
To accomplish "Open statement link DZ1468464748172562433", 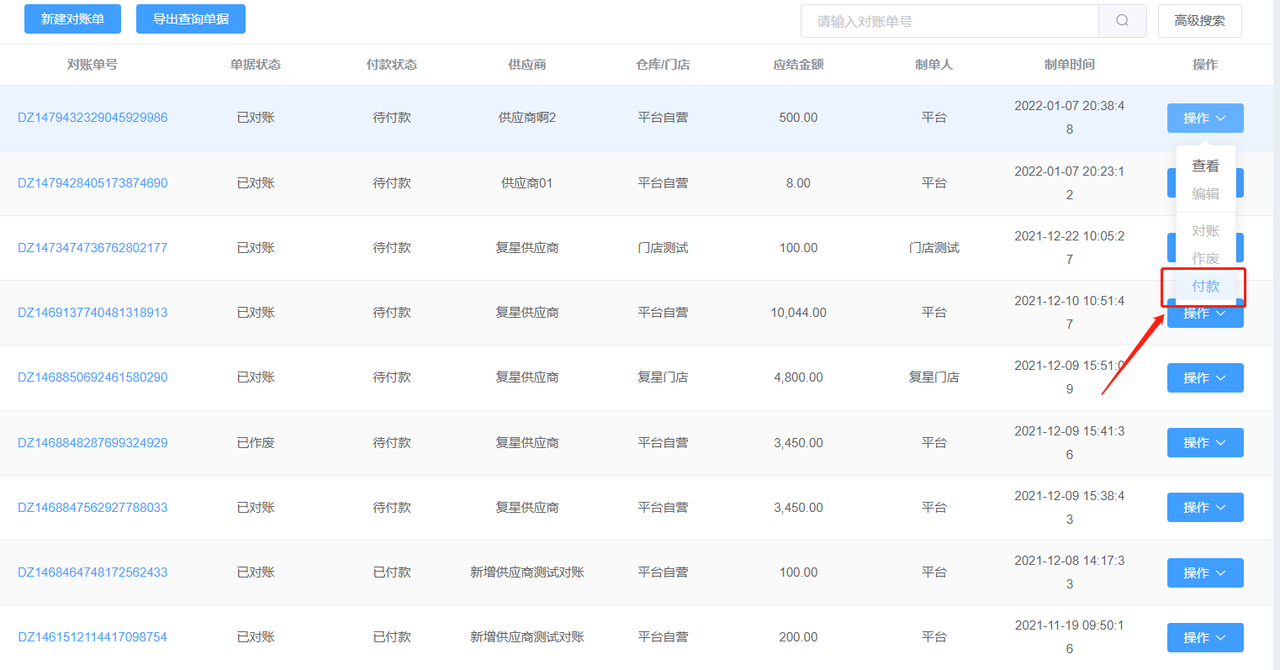I will (93, 573).
